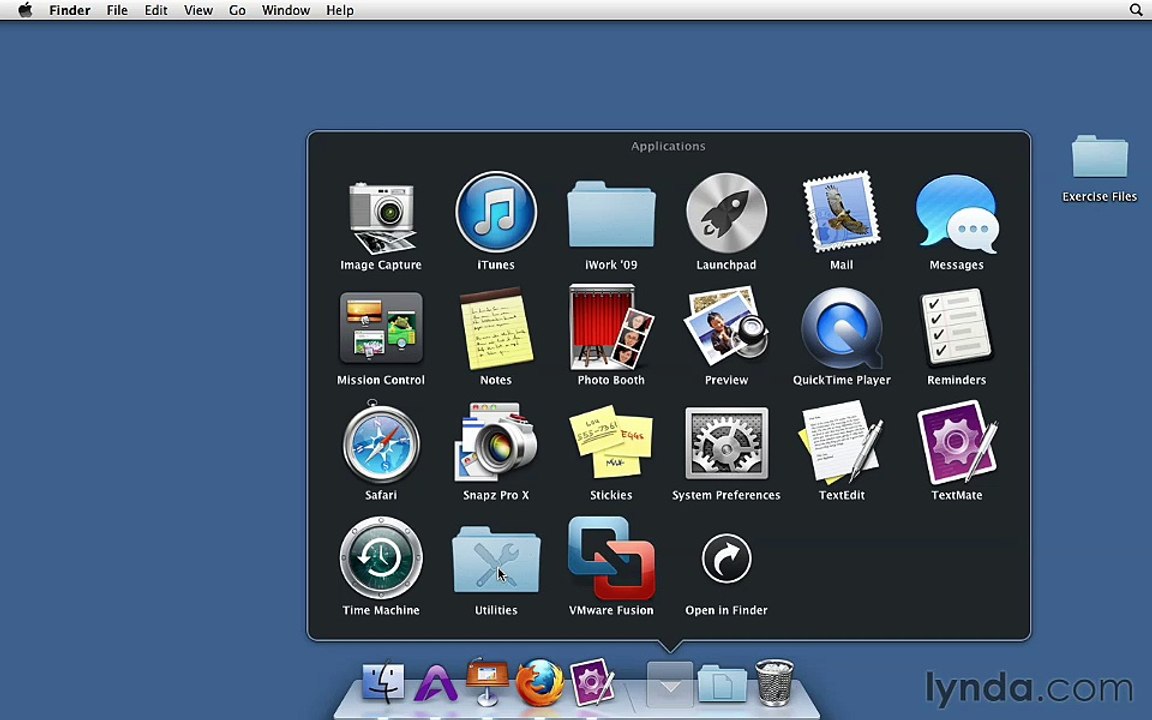Open the Utilities folder
The image size is (1152, 720).
point(496,560)
